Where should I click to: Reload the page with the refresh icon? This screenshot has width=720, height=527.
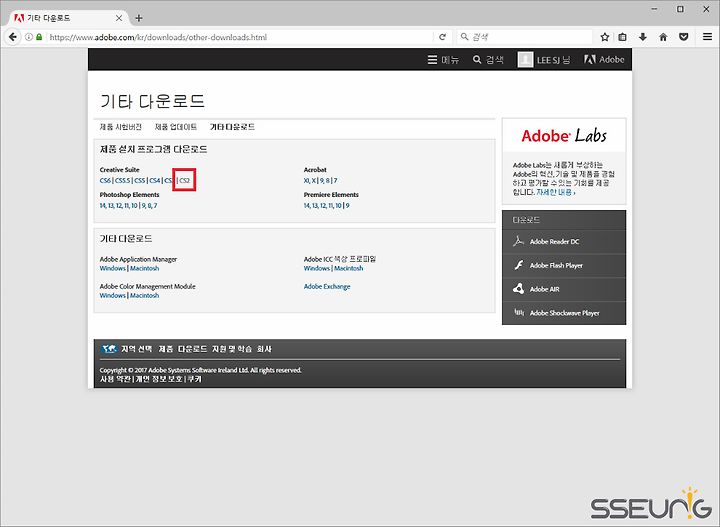point(442,37)
